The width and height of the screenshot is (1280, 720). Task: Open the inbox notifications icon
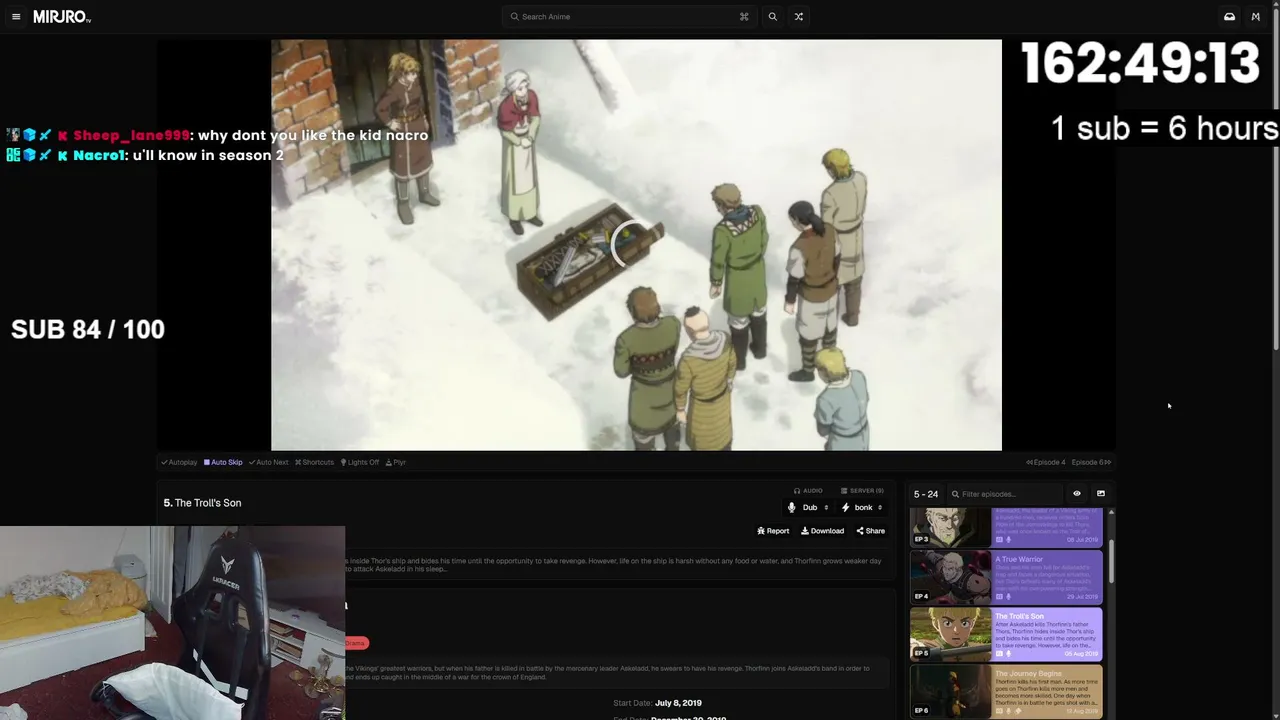click(1229, 17)
